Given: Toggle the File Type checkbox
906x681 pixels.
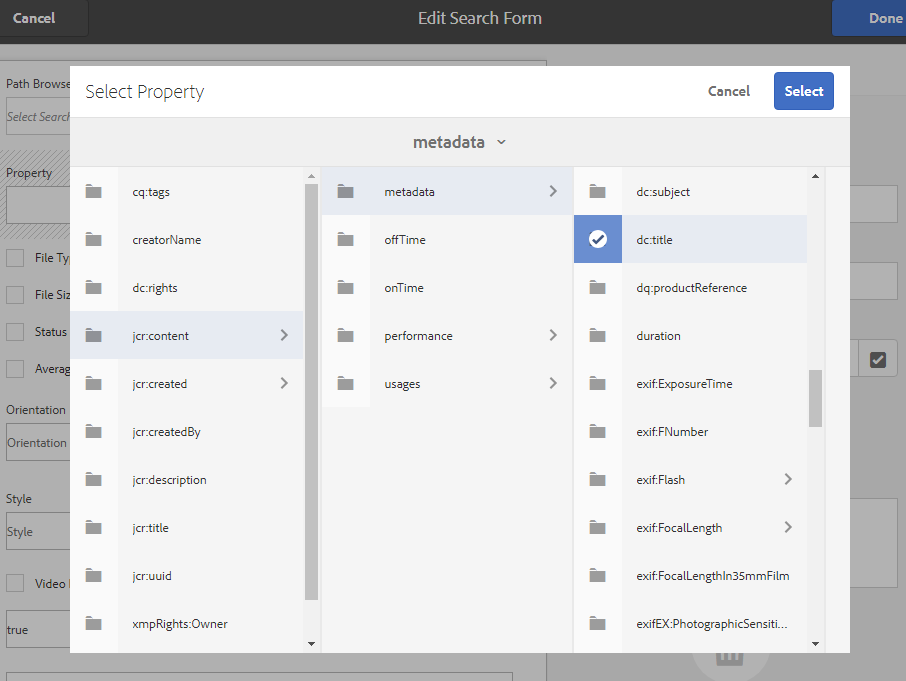Looking at the screenshot, I should [15, 258].
